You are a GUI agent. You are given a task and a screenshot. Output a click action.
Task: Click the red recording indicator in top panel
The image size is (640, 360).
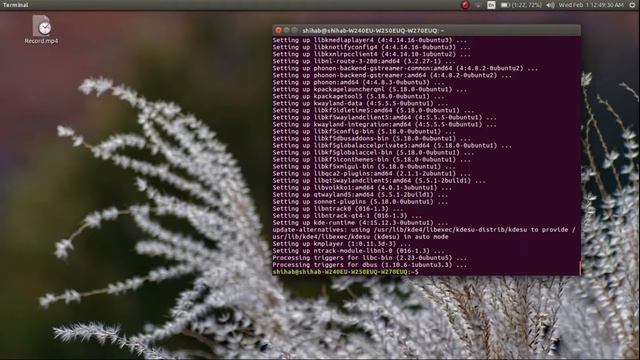coord(465,5)
